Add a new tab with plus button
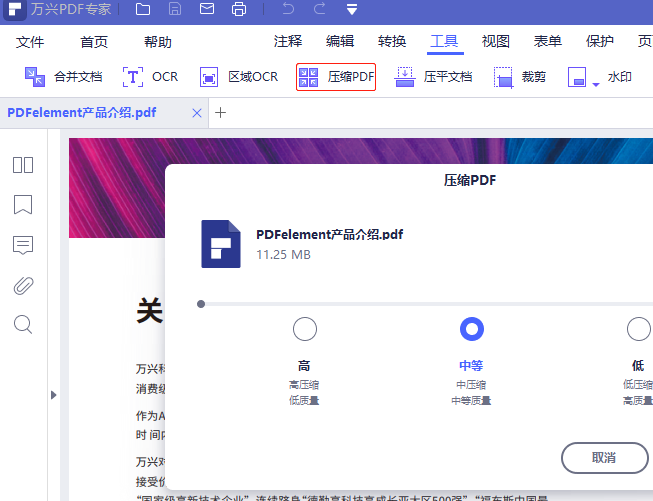Screen dimensions: 653x501 220,112
